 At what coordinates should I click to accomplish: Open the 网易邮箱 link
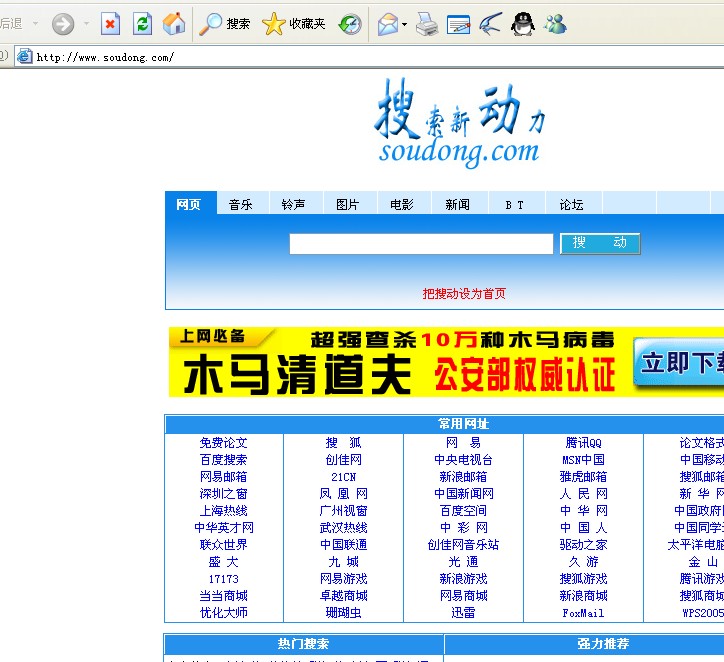point(223,477)
